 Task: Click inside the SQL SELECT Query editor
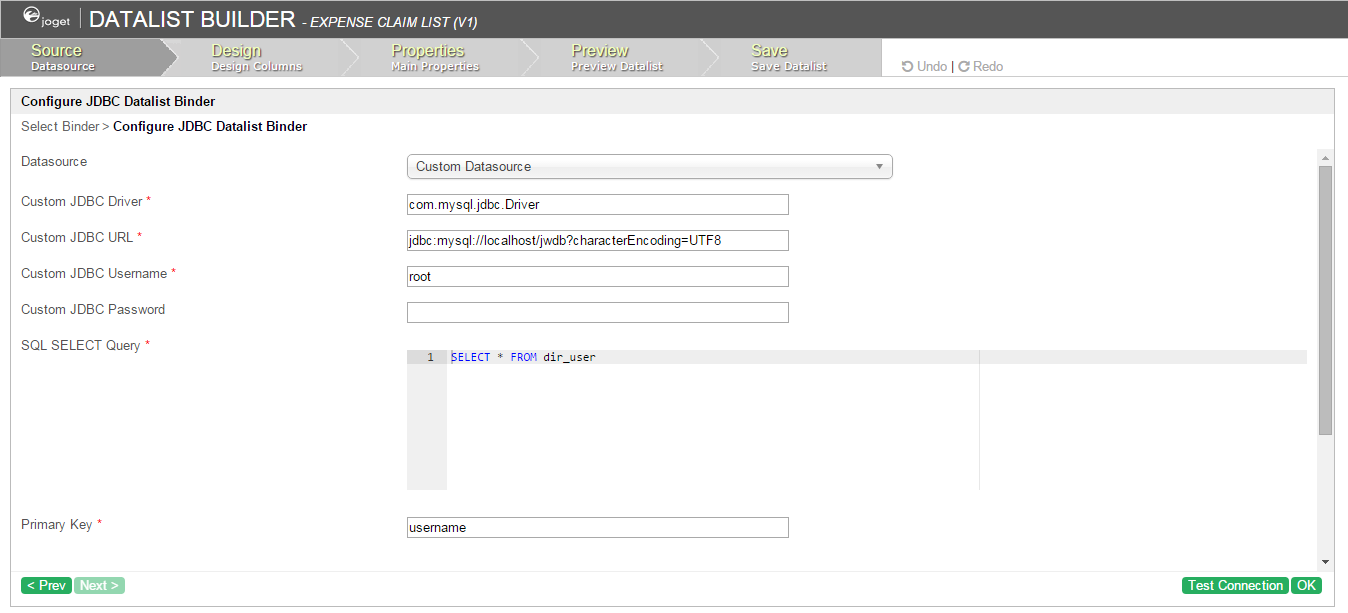click(x=710, y=420)
